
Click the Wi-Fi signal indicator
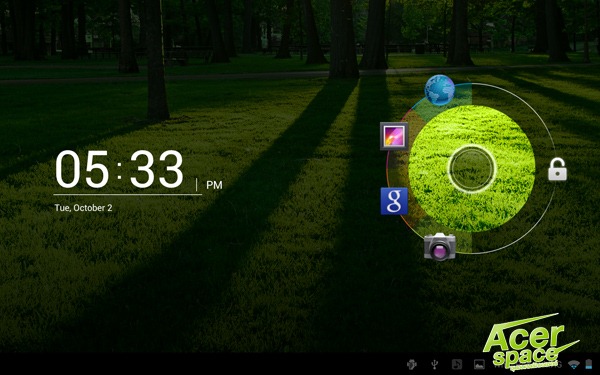574,364
